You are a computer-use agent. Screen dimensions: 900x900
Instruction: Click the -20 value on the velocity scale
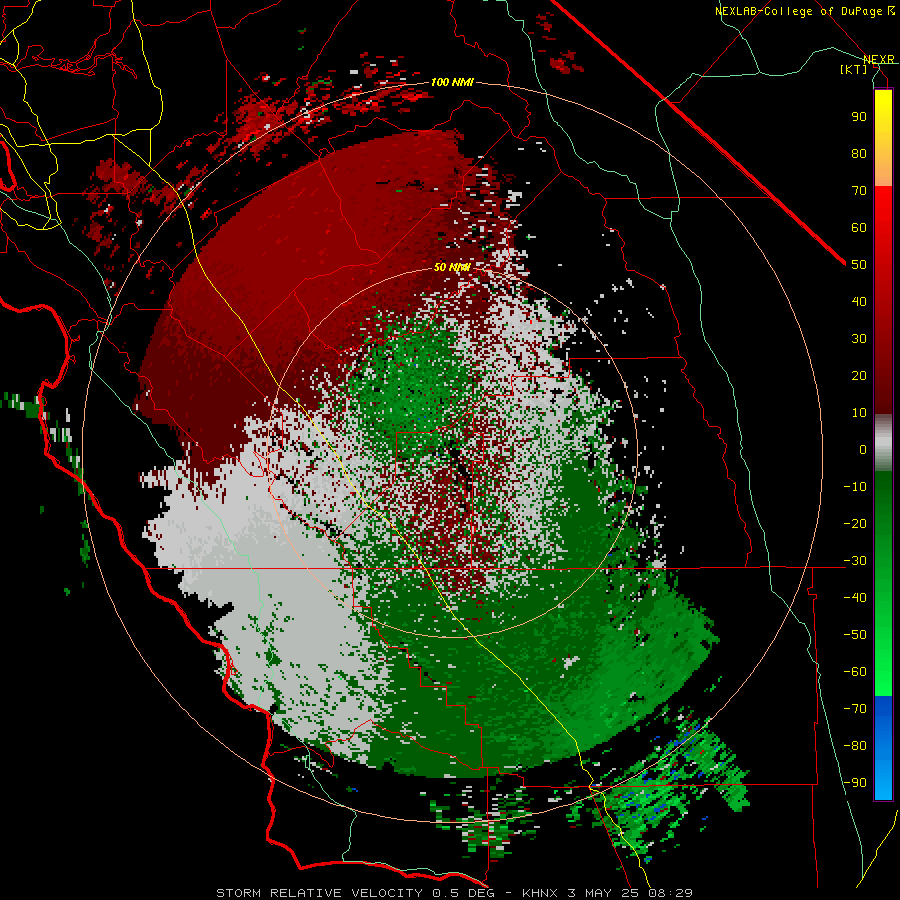(x=855, y=523)
